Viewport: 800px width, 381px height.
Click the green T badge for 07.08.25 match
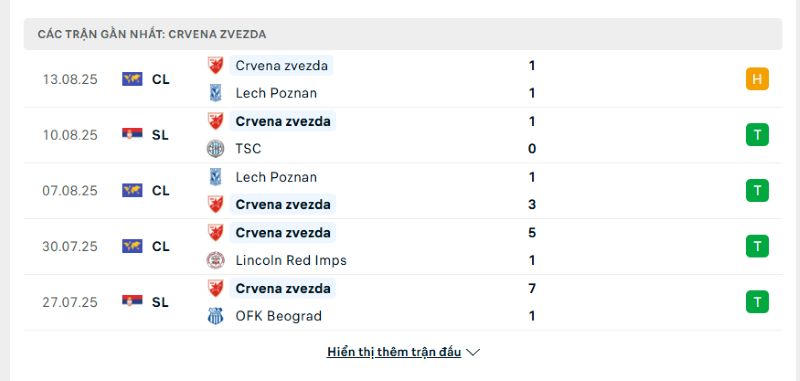pos(757,191)
